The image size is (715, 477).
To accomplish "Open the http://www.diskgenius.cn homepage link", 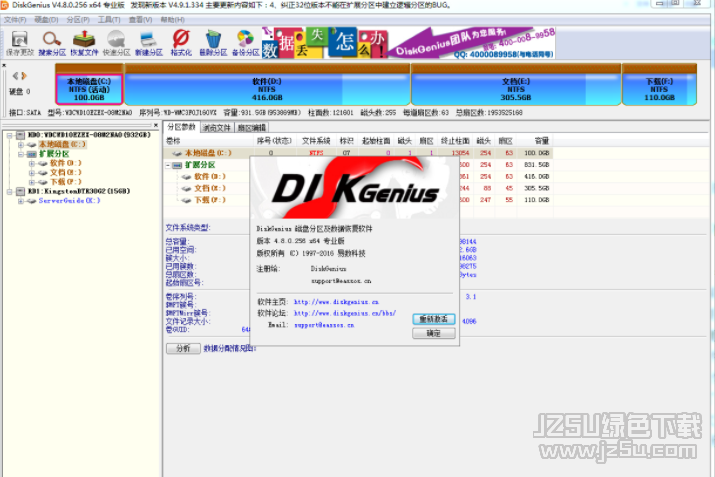I will (x=336, y=302).
